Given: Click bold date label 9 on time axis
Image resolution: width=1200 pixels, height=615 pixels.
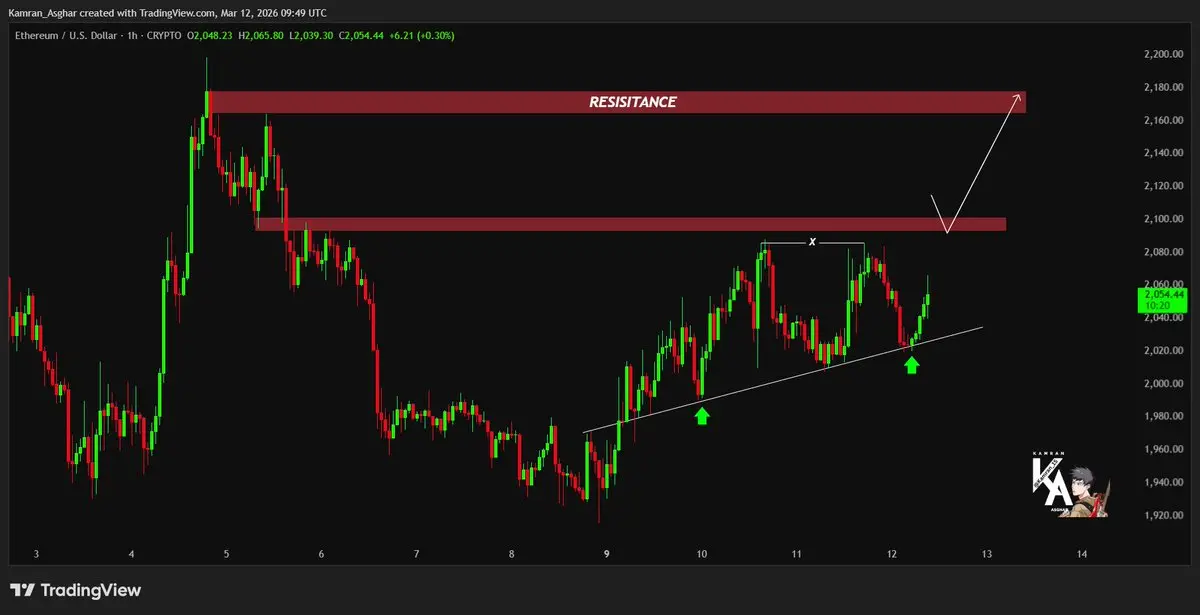Looking at the screenshot, I should [606, 554].
